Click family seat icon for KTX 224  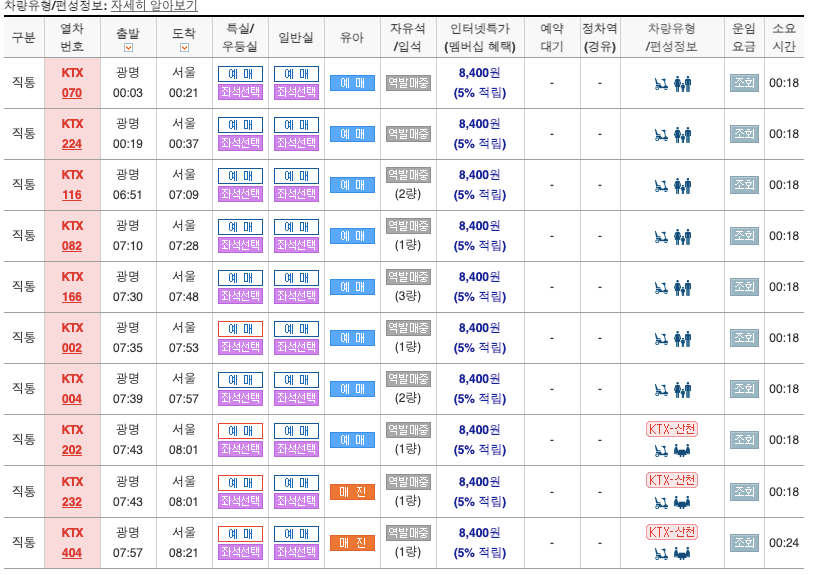pyautogui.click(x=683, y=135)
